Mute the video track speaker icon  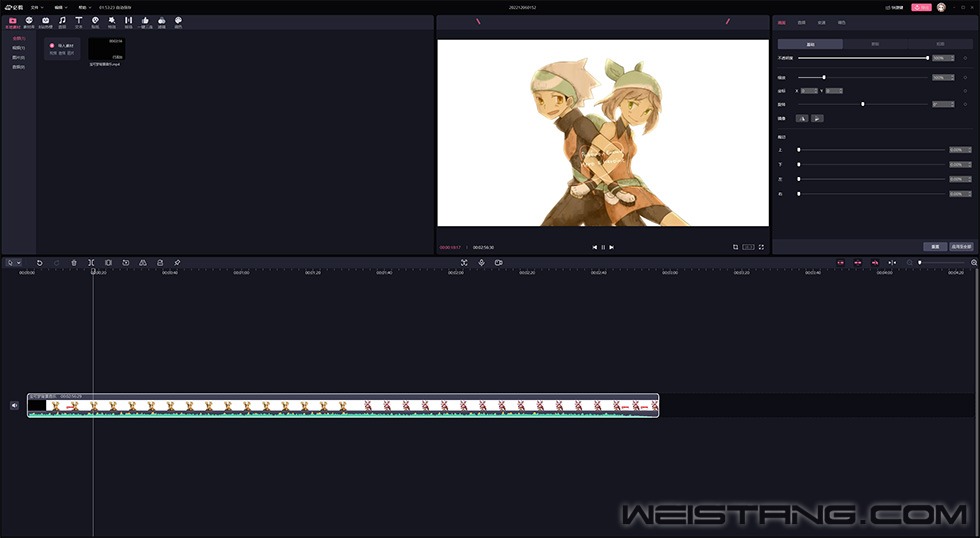coord(14,405)
